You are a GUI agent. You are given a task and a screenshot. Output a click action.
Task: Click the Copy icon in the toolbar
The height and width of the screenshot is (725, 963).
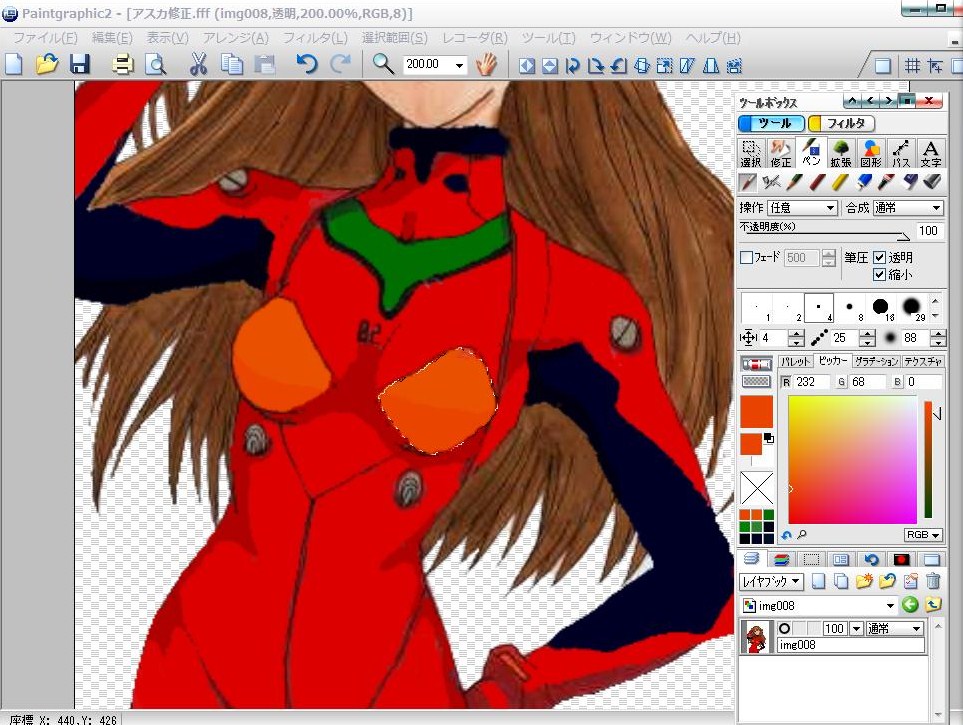(232, 64)
